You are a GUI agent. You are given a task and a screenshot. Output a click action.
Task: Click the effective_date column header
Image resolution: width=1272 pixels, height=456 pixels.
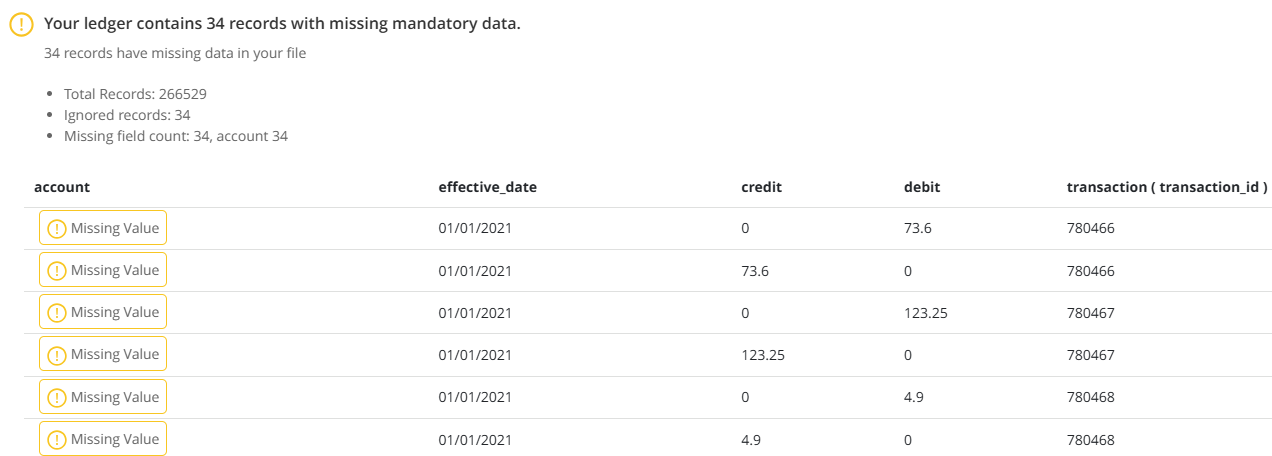(488, 187)
